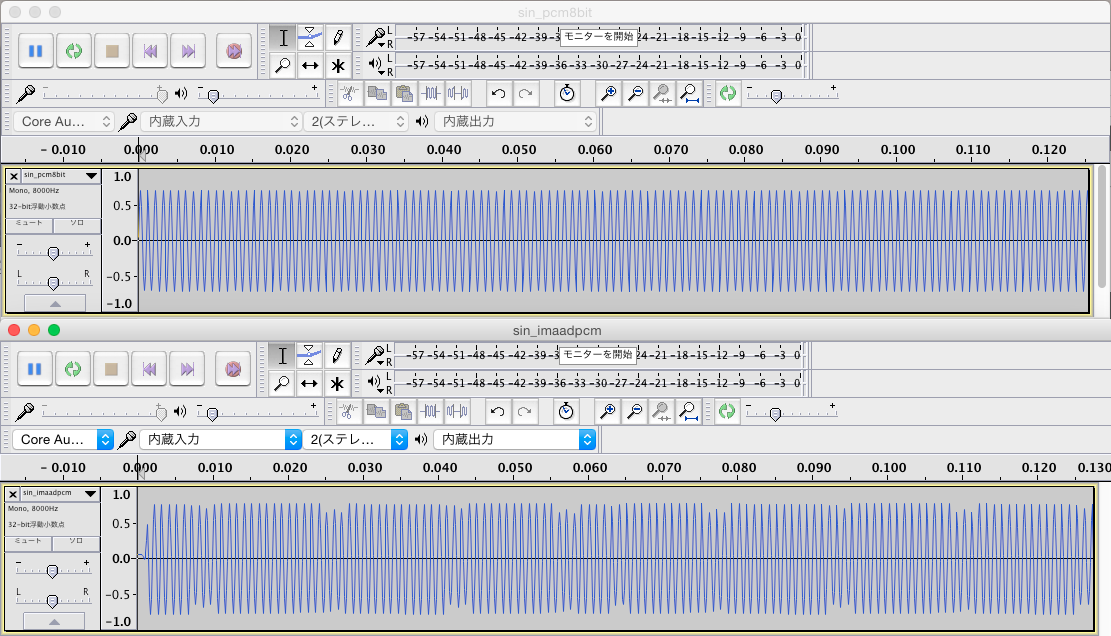Click the Paste icon in sin_pcm8bit window
This screenshot has height=636, width=1111.
point(404,93)
